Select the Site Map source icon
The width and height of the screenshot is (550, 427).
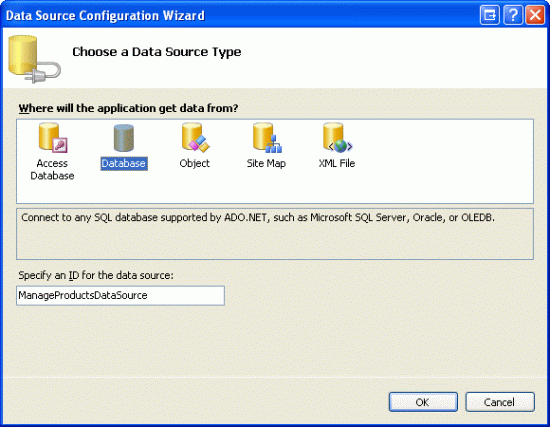point(267,138)
